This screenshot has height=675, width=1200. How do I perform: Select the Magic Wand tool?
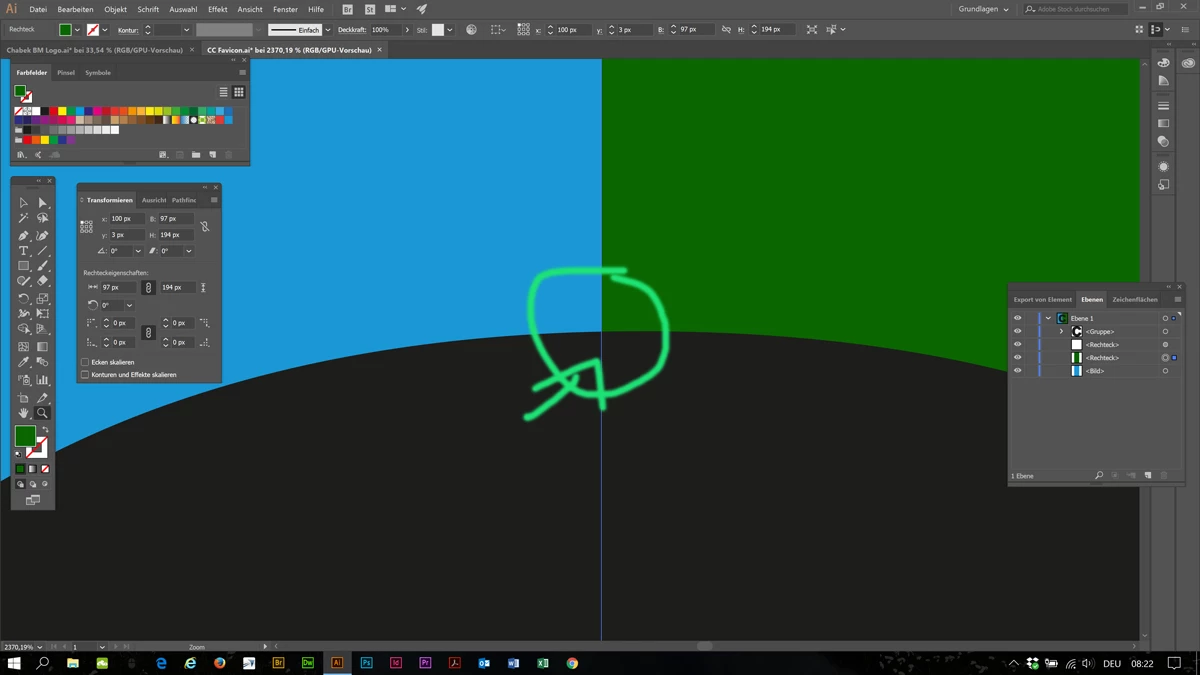(x=24, y=218)
